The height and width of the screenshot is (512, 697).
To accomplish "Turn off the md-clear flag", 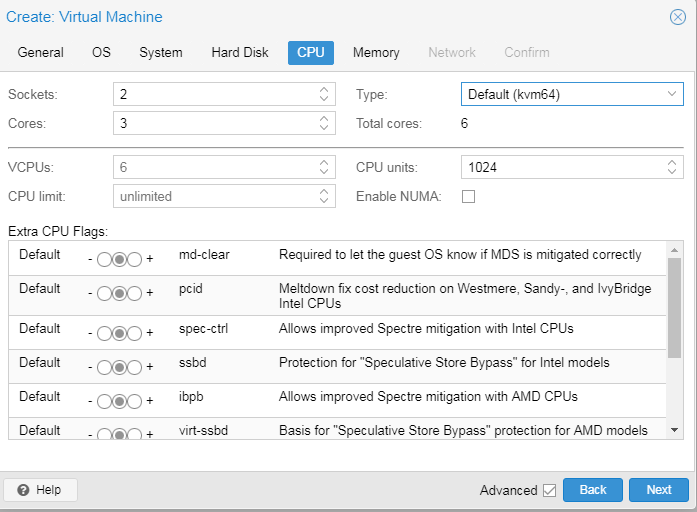I will 104,260.
